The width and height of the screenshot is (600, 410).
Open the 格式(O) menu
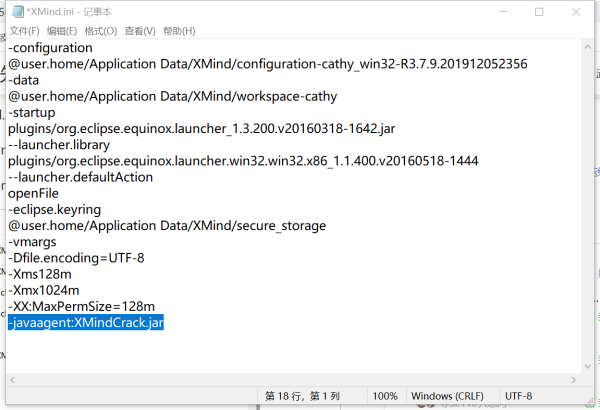[x=100, y=31]
